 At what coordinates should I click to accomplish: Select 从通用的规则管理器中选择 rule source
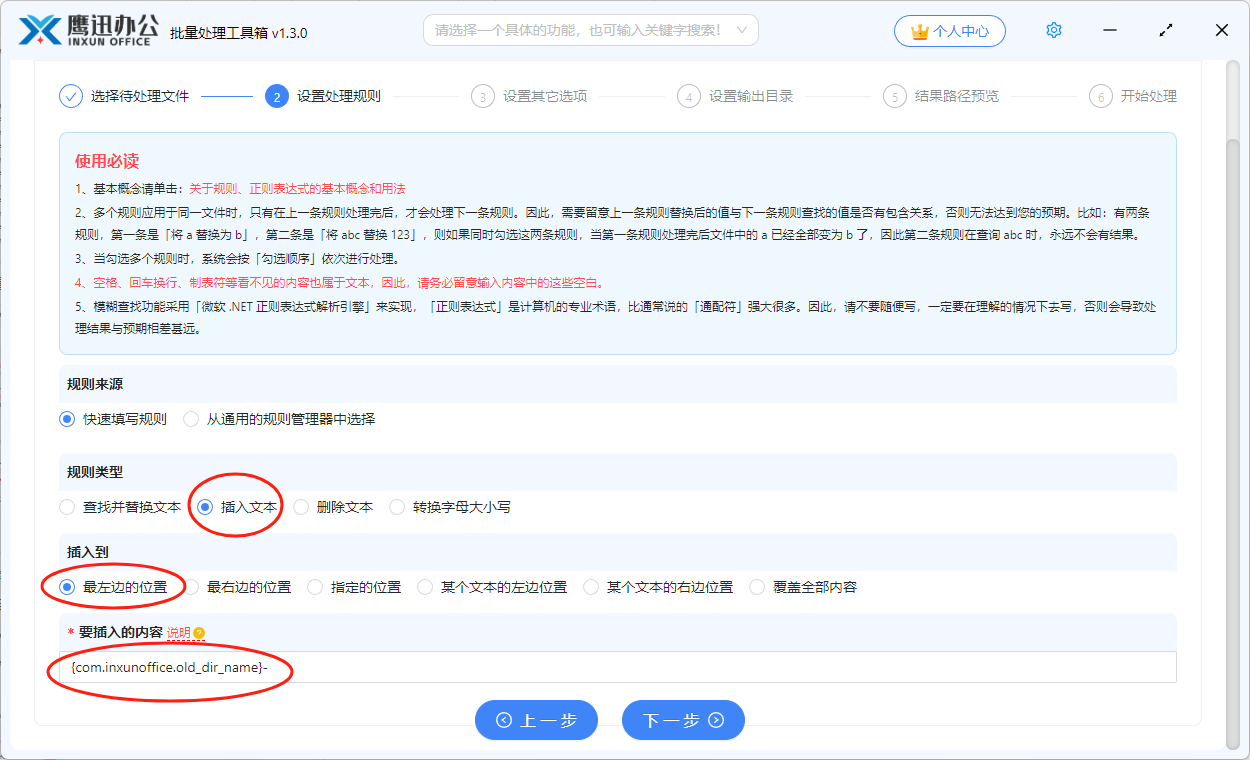[x=191, y=419]
